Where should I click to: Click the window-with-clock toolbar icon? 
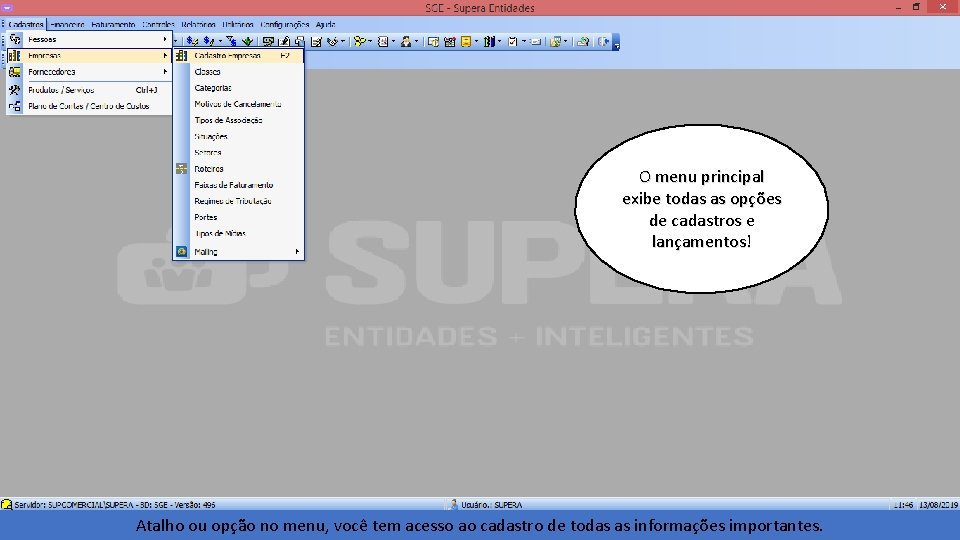(433, 42)
